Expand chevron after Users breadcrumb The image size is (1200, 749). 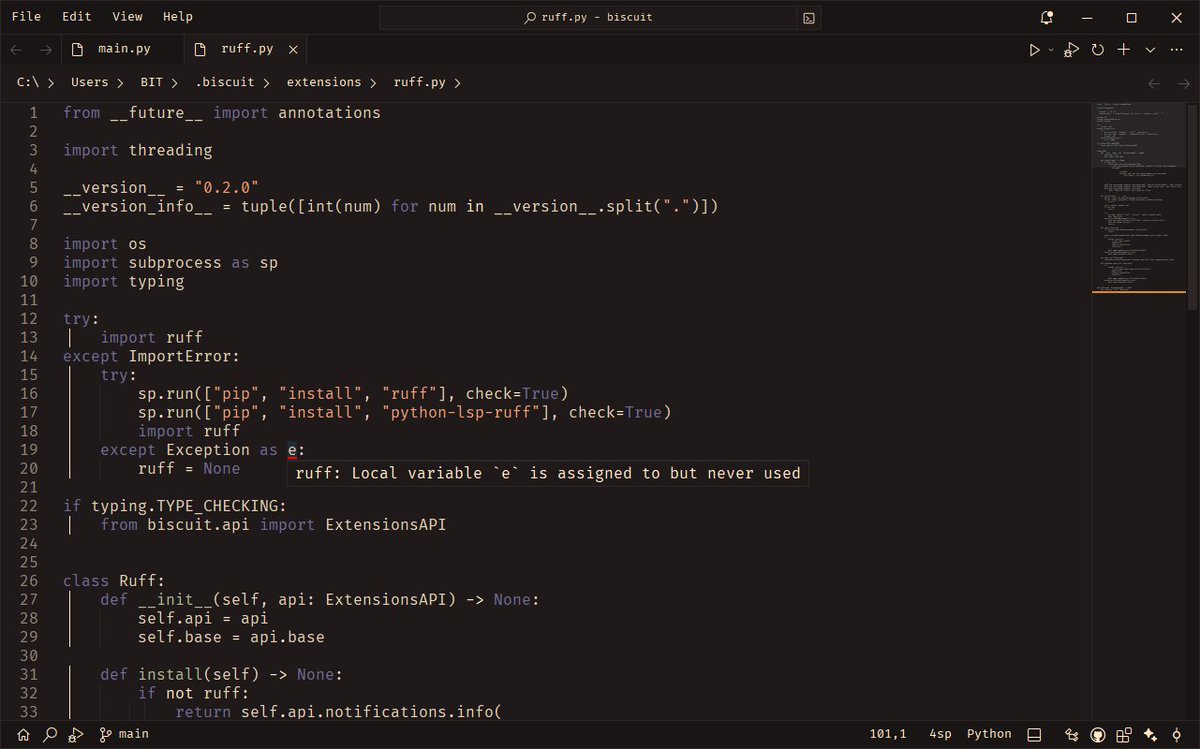(119, 83)
